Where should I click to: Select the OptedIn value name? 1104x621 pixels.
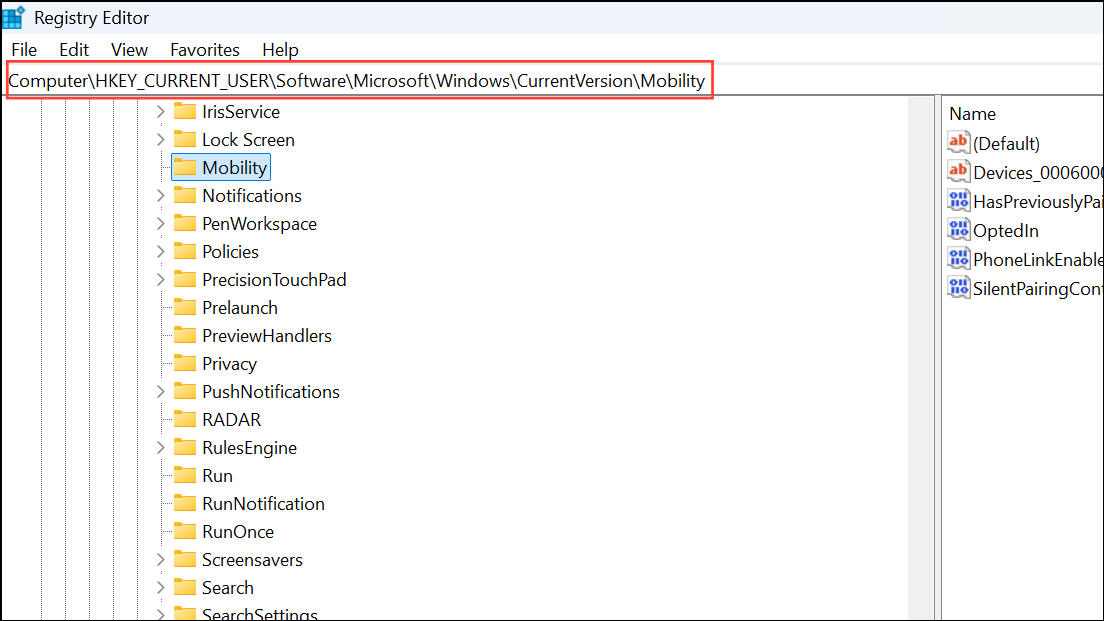click(1005, 230)
